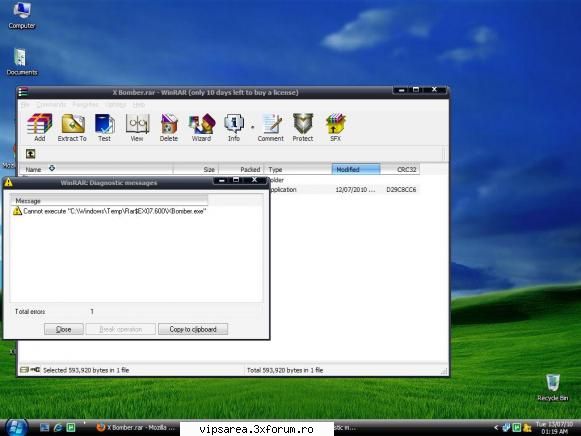Launch Internet Explorer from quick launch
581x436 pixels.
(58, 427)
